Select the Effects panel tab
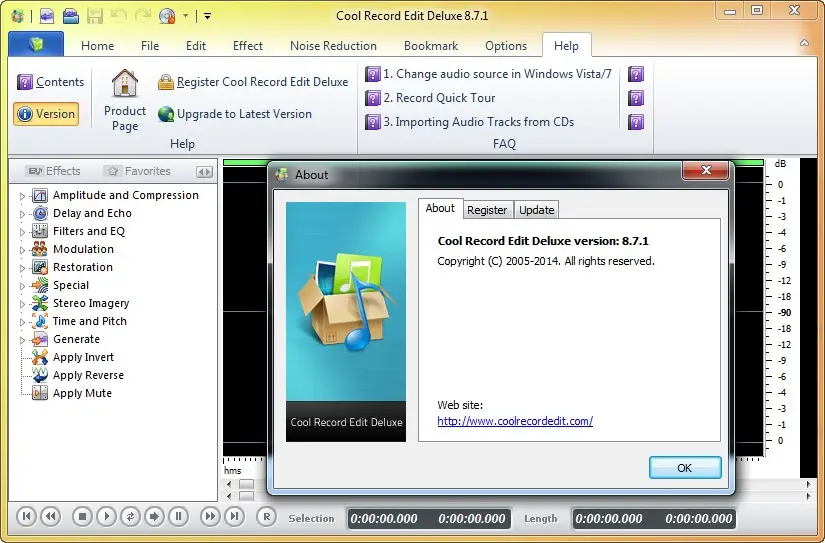Viewport: 825px width, 543px height. [54, 171]
